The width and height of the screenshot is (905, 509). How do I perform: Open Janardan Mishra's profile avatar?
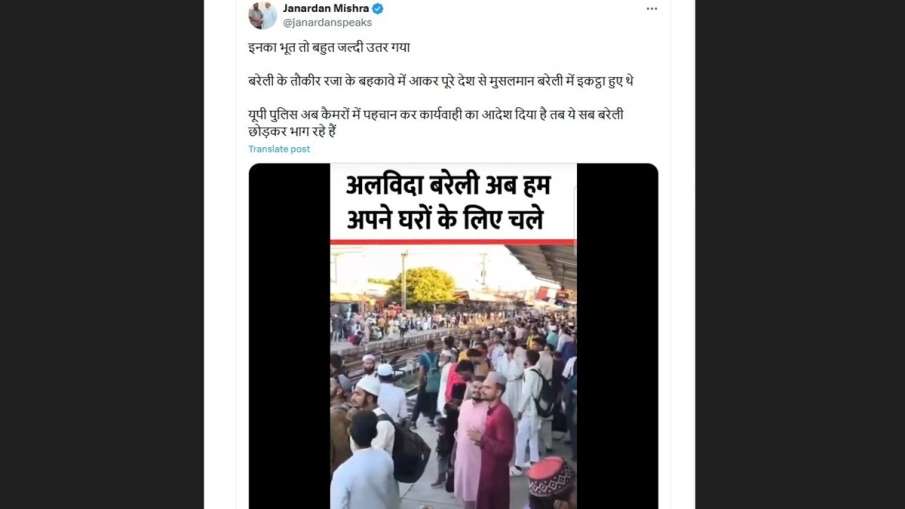(263, 15)
